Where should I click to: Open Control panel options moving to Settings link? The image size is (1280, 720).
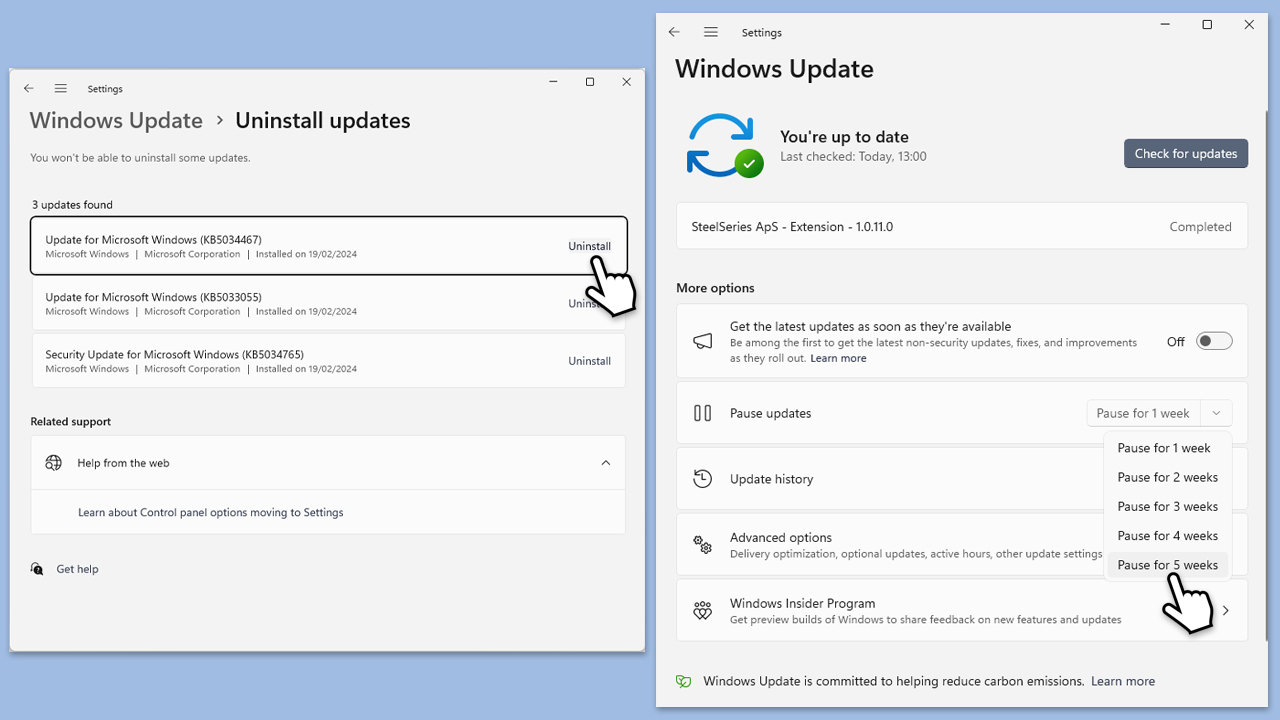211,512
